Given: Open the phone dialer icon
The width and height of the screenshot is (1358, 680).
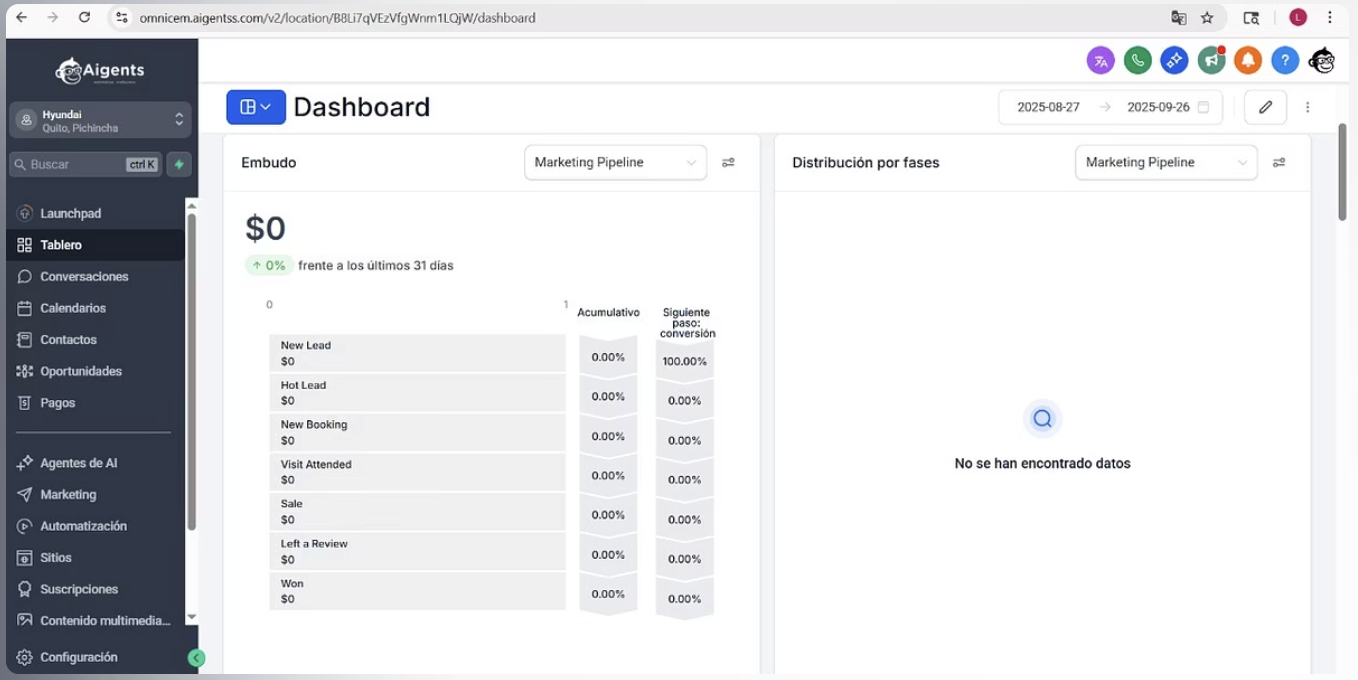Looking at the screenshot, I should [x=1137, y=60].
